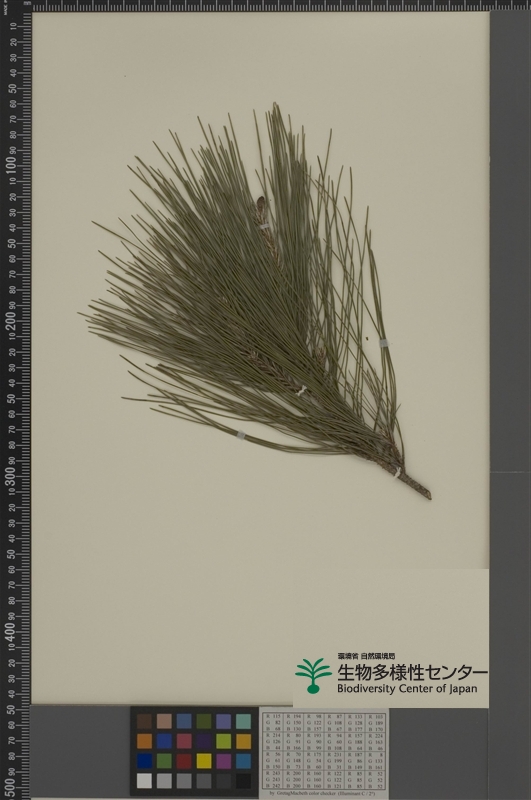The image size is (531, 800).
Task: Choose the teal swatch in the top row
Action: click(x=243, y=721)
